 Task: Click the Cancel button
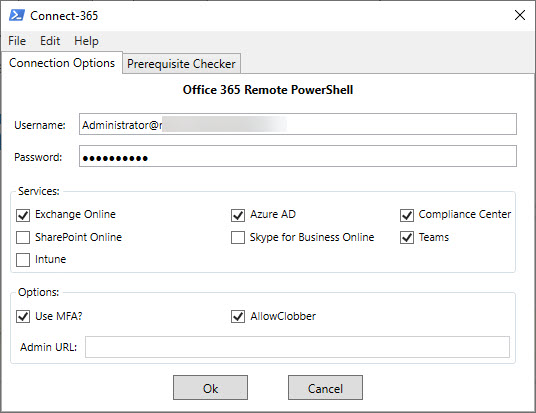(x=325, y=388)
